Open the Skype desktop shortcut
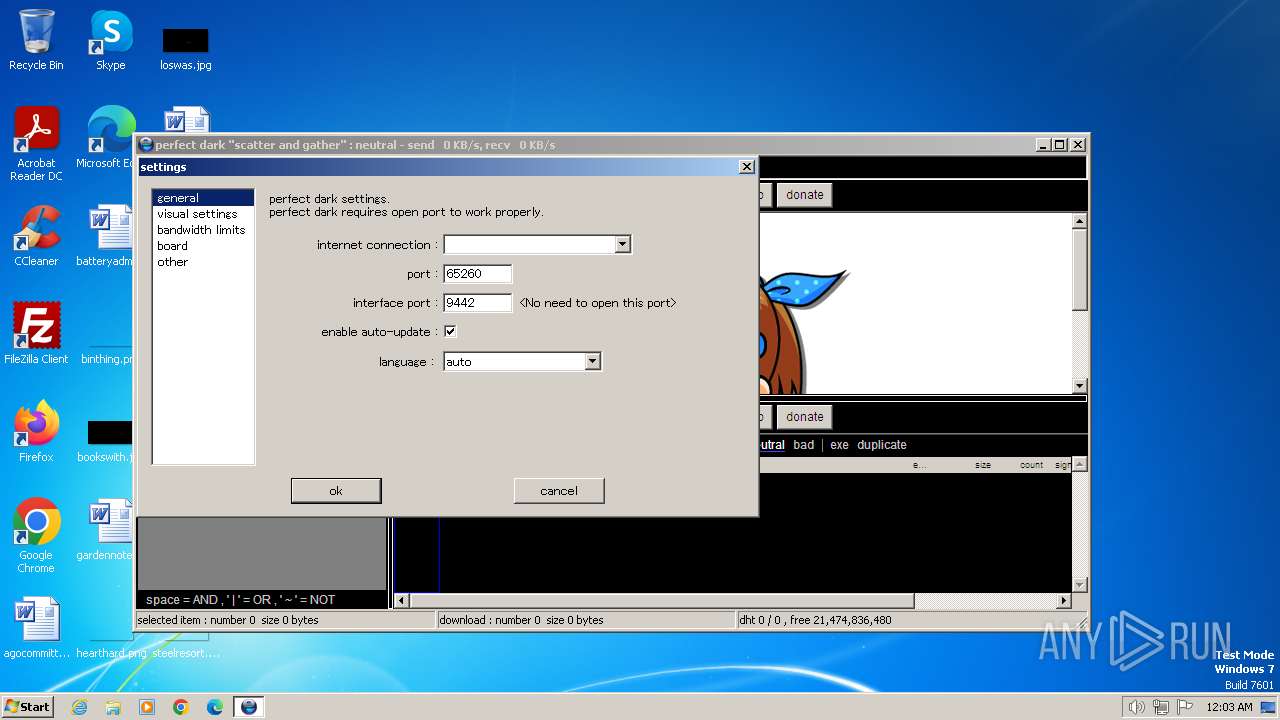The width and height of the screenshot is (1280, 720). point(111,41)
